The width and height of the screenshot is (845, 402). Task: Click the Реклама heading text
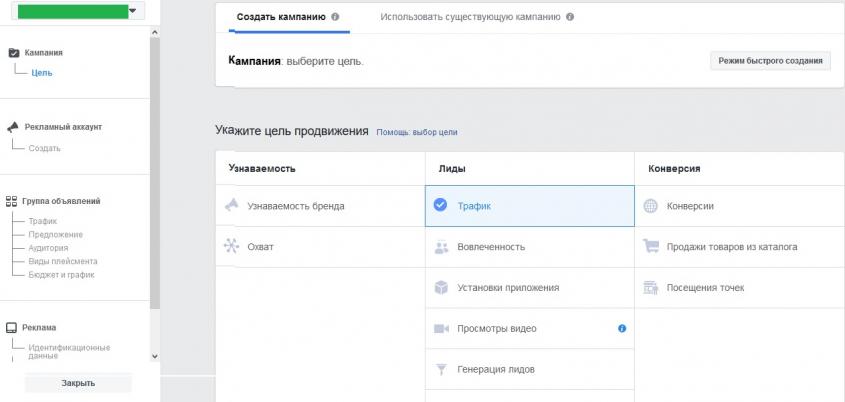click(x=39, y=328)
